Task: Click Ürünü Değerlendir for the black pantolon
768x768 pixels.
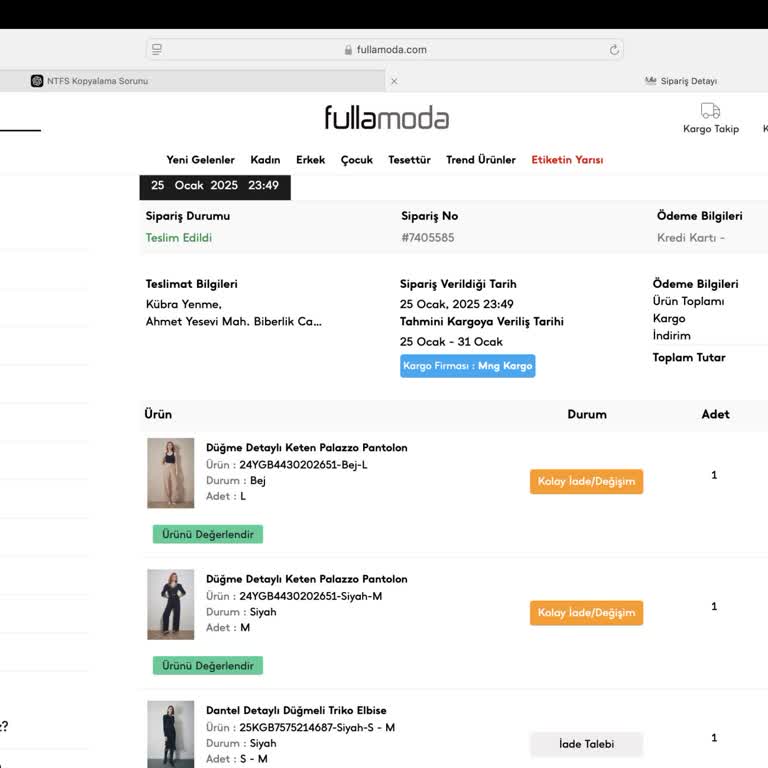Action: click(207, 665)
